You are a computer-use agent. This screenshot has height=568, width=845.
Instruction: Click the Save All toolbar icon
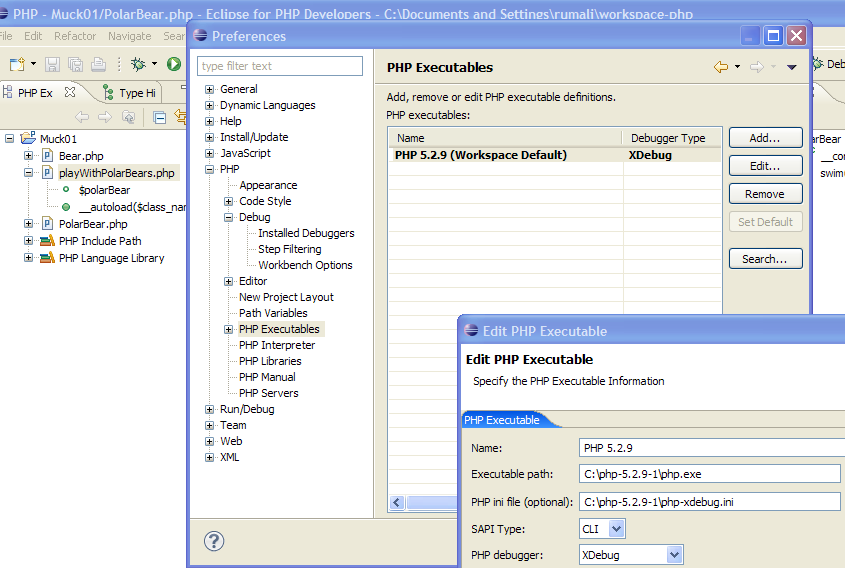pyautogui.click(x=75, y=65)
